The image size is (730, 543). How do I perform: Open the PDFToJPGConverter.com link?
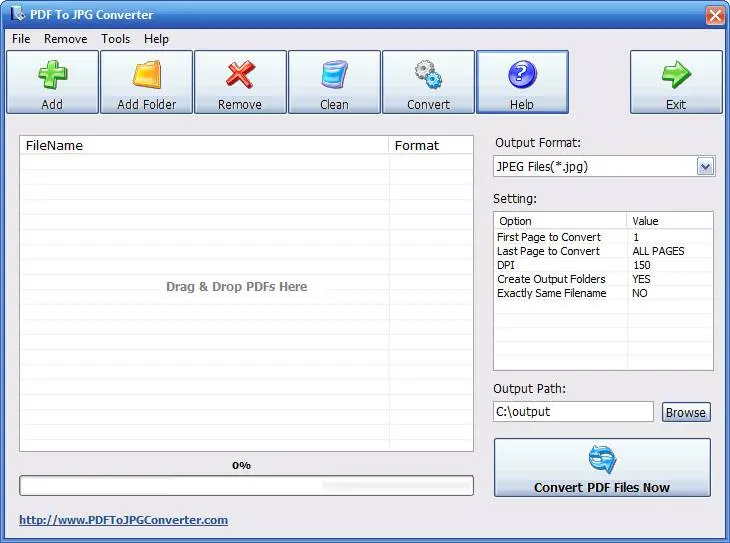tap(123, 520)
